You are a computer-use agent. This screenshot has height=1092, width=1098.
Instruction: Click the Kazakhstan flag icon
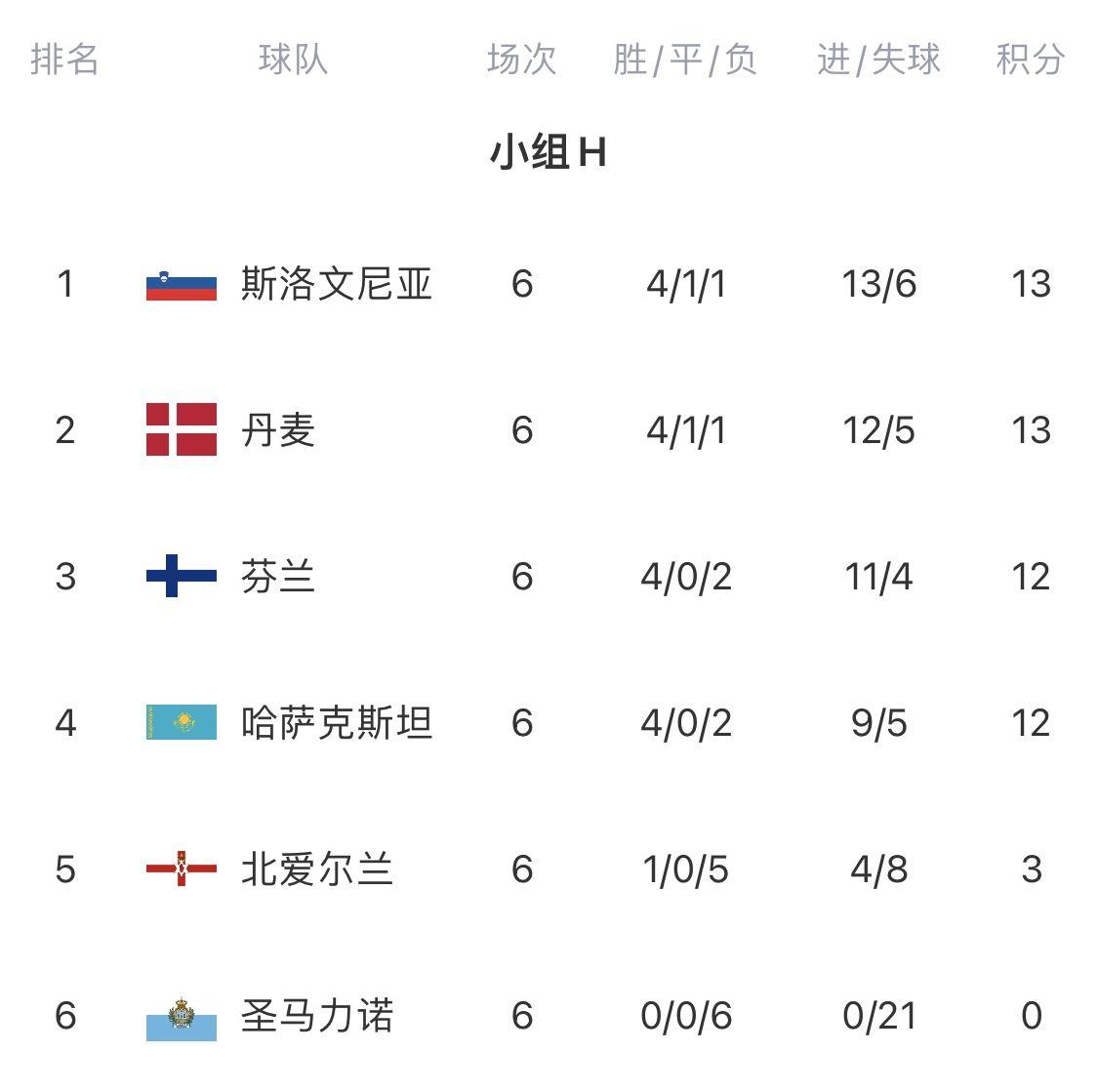(182, 722)
